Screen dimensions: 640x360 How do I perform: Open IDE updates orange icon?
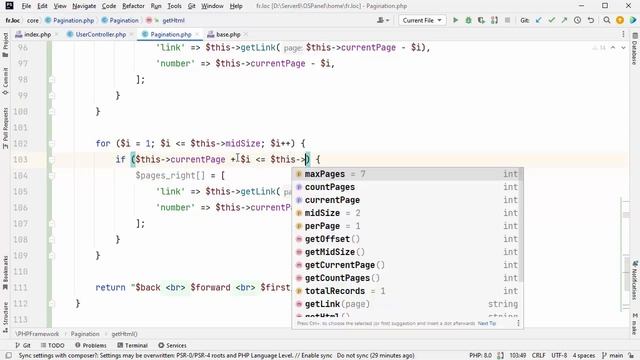620,20
